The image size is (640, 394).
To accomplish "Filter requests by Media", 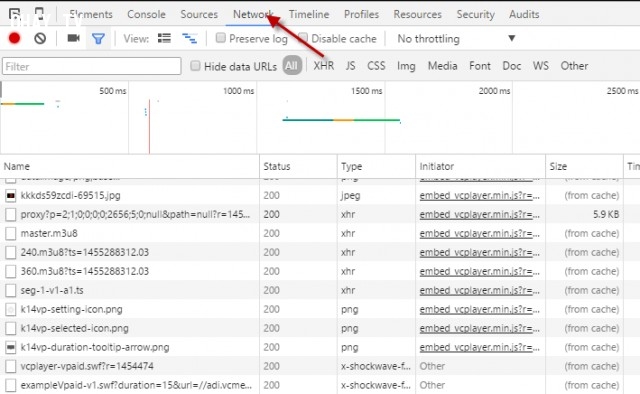I will [442, 66].
